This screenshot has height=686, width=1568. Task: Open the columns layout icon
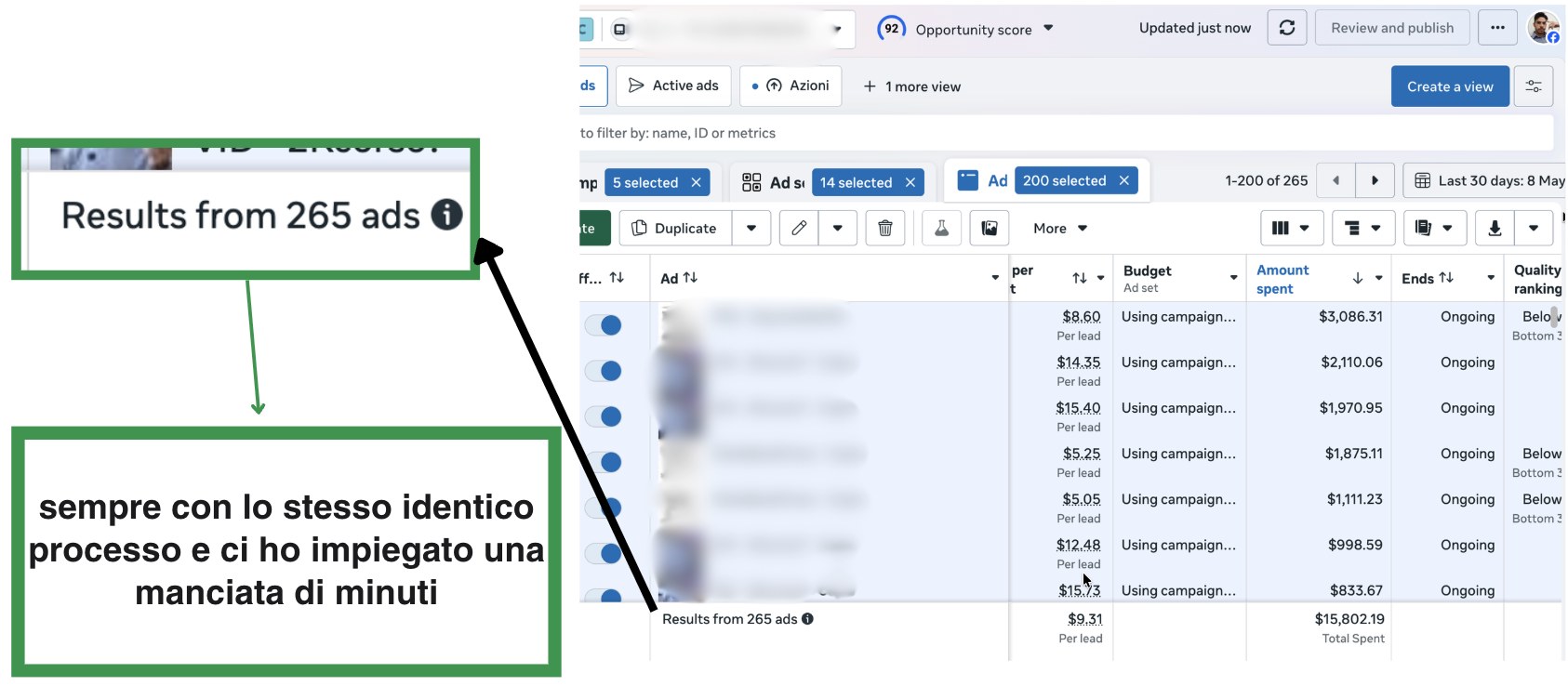point(1291,228)
